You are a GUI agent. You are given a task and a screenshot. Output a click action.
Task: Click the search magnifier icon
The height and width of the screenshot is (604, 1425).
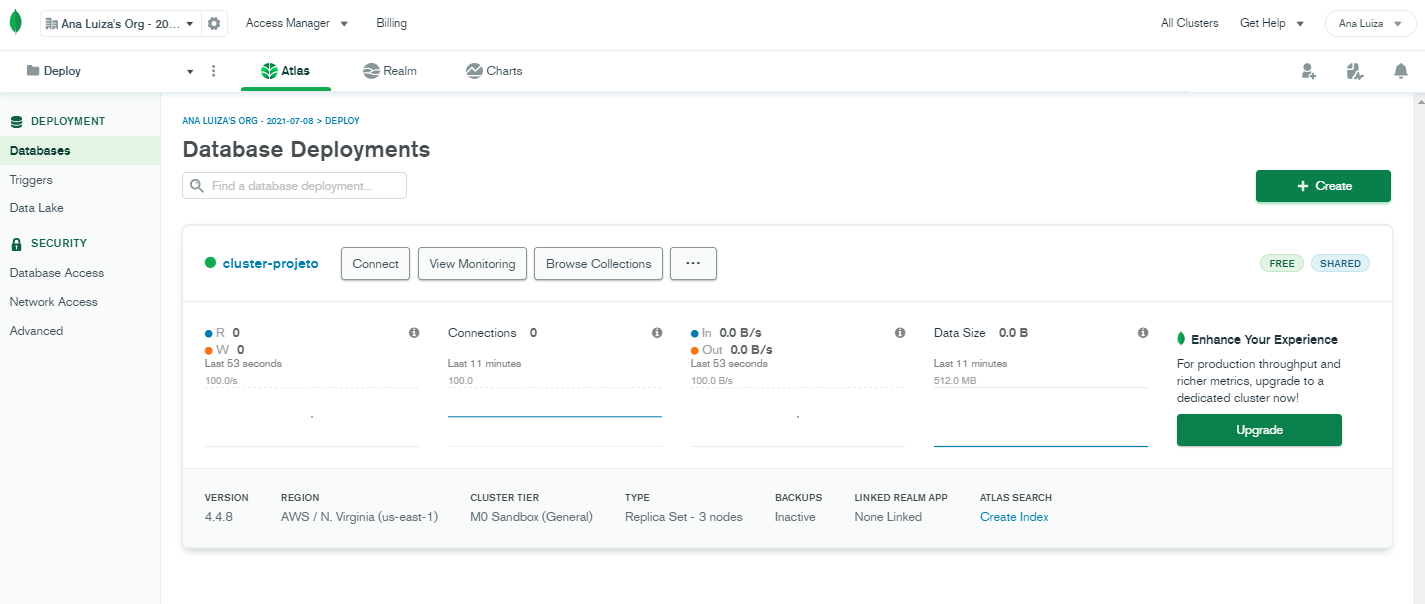coord(197,186)
